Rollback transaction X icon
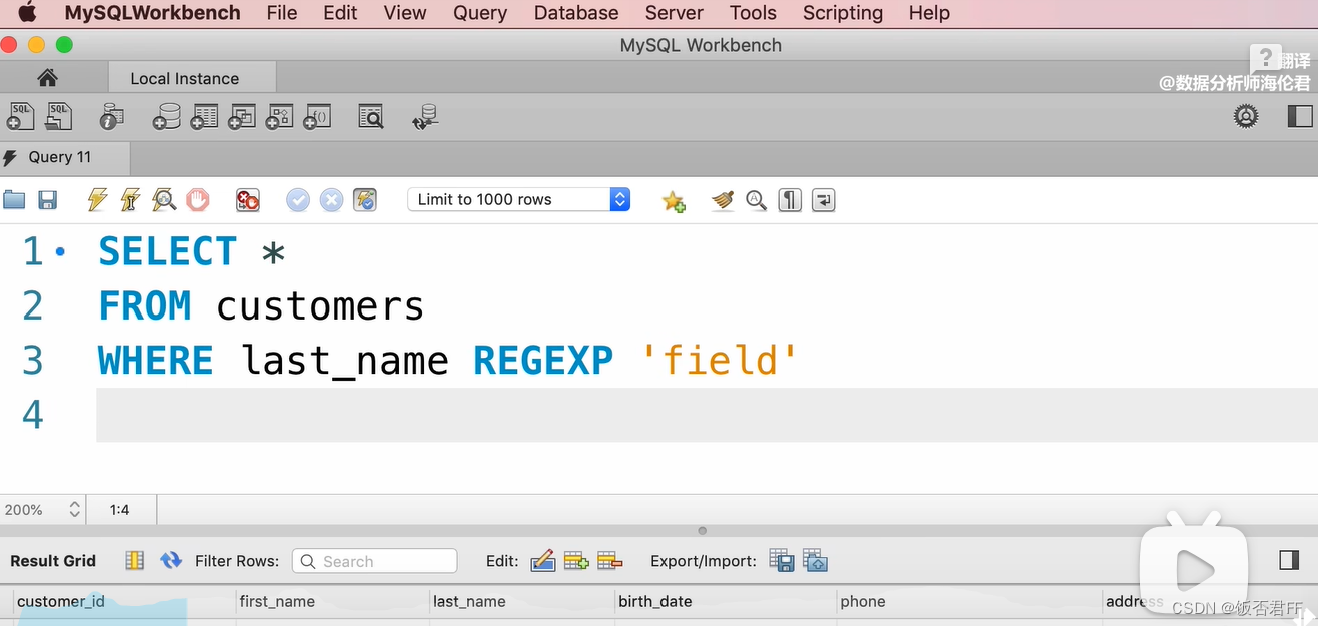1318x626 pixels. 332,200
